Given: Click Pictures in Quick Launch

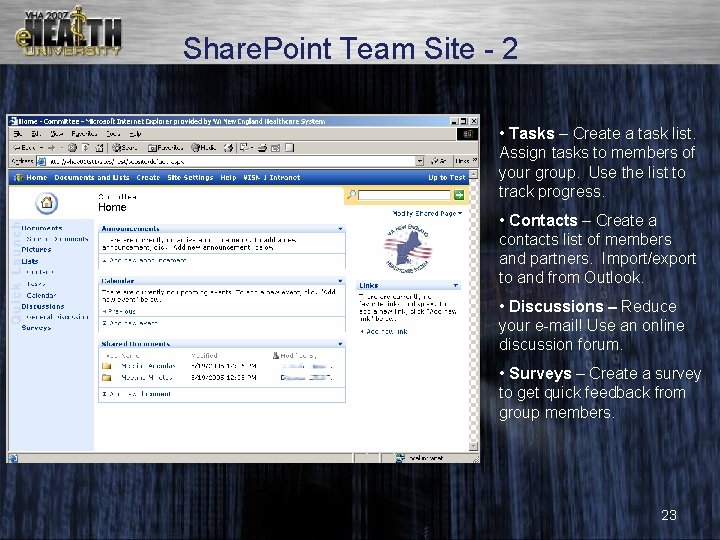Looking at the screenshot, I should pos(36,250).
